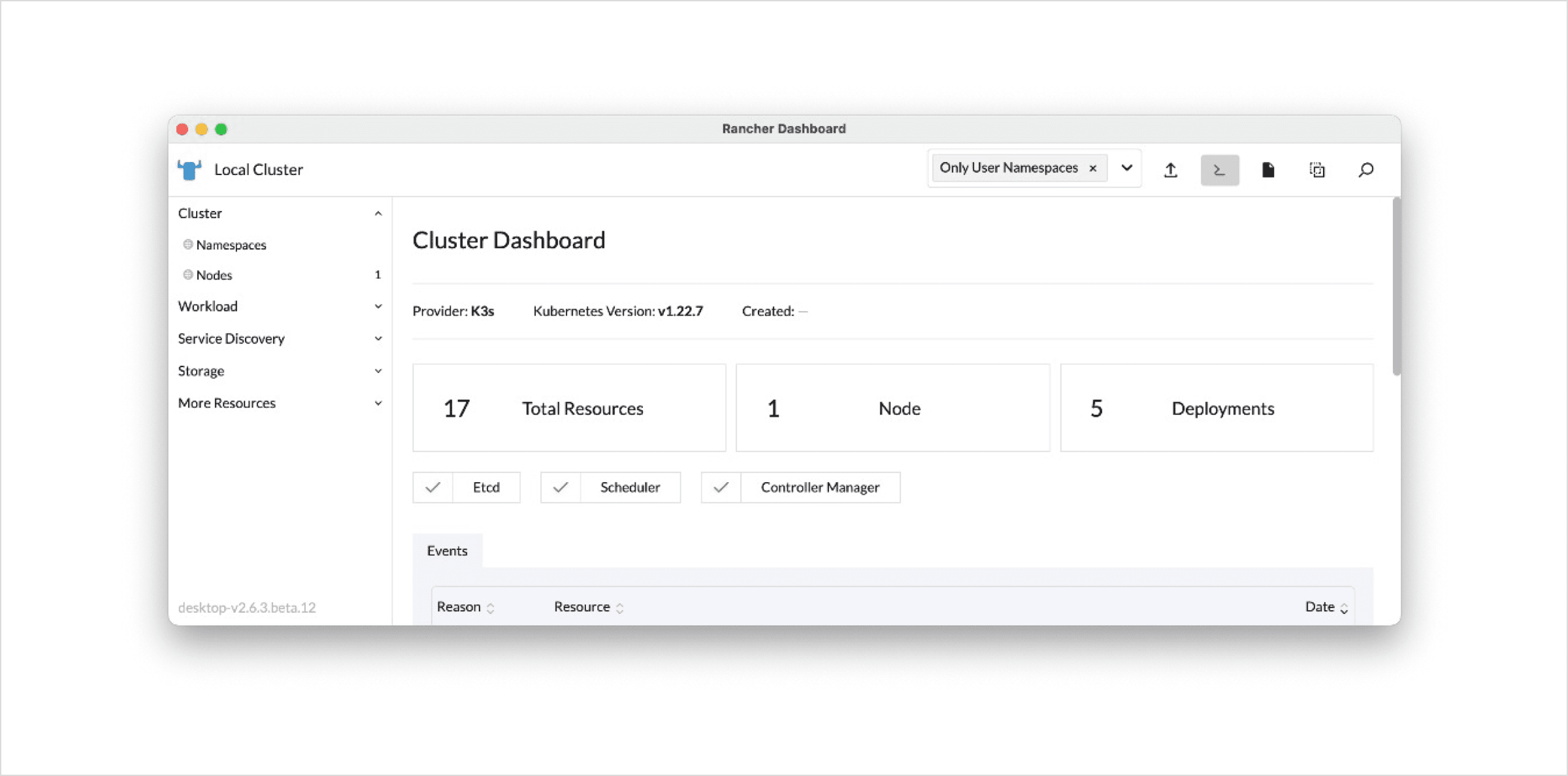This screenshot has height=776, width=1568.
Task: Click the import YAML upload icon
Action: coord(1170,170)
